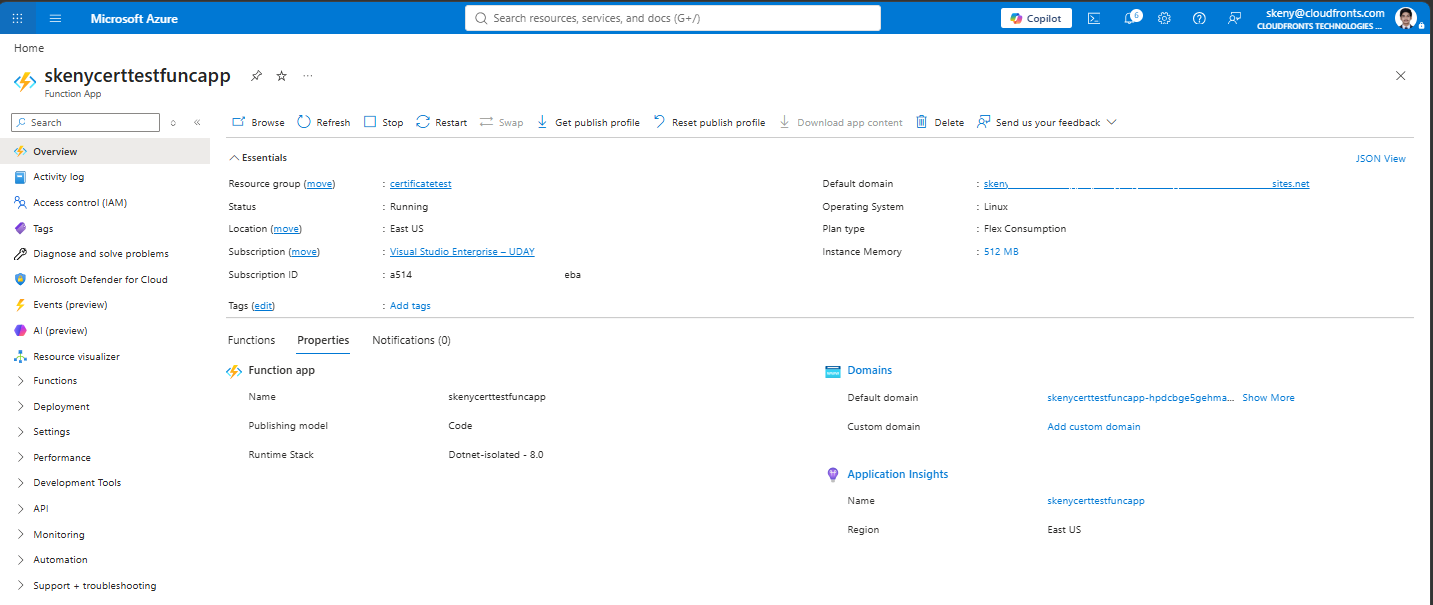Viewport: 1433px width, 605px height.
Task: Click Reset publish profile
Action: 709,122
